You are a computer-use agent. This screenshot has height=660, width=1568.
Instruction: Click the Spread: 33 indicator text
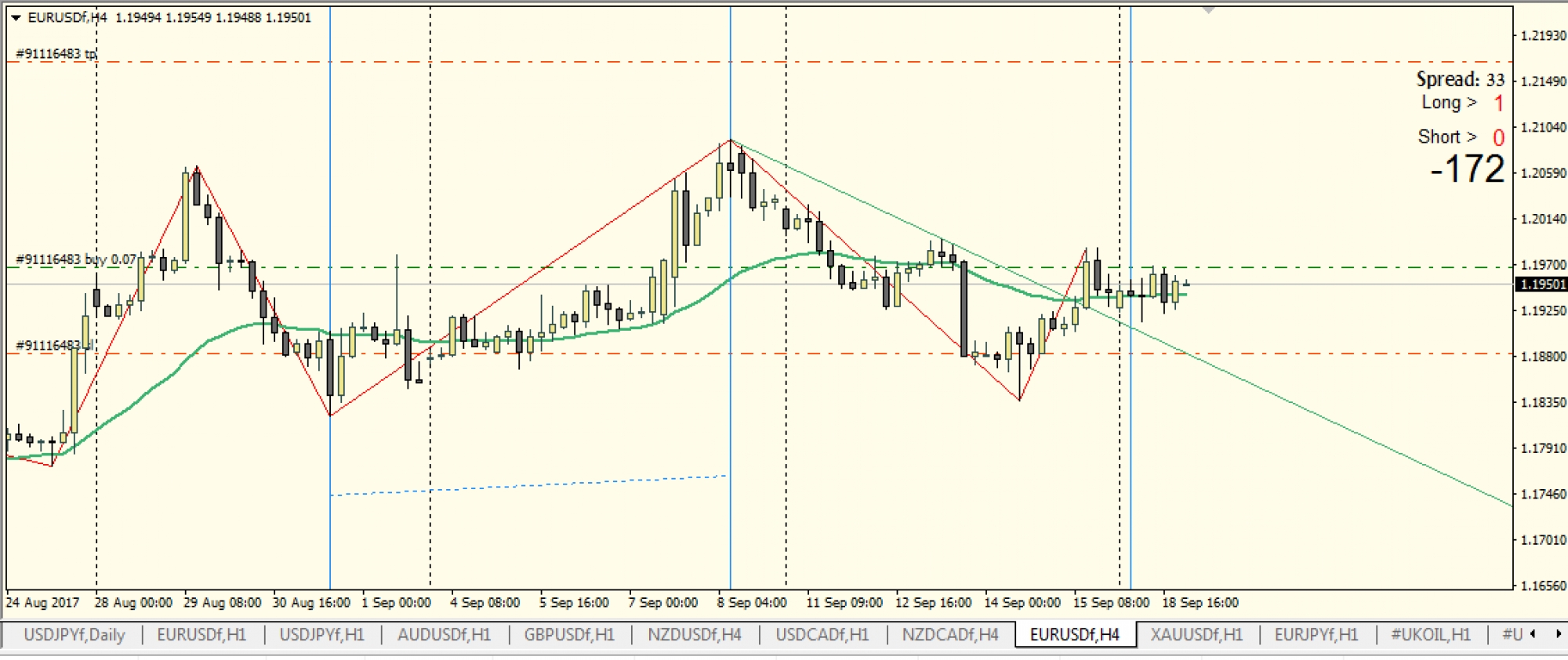pos(1460,79)
